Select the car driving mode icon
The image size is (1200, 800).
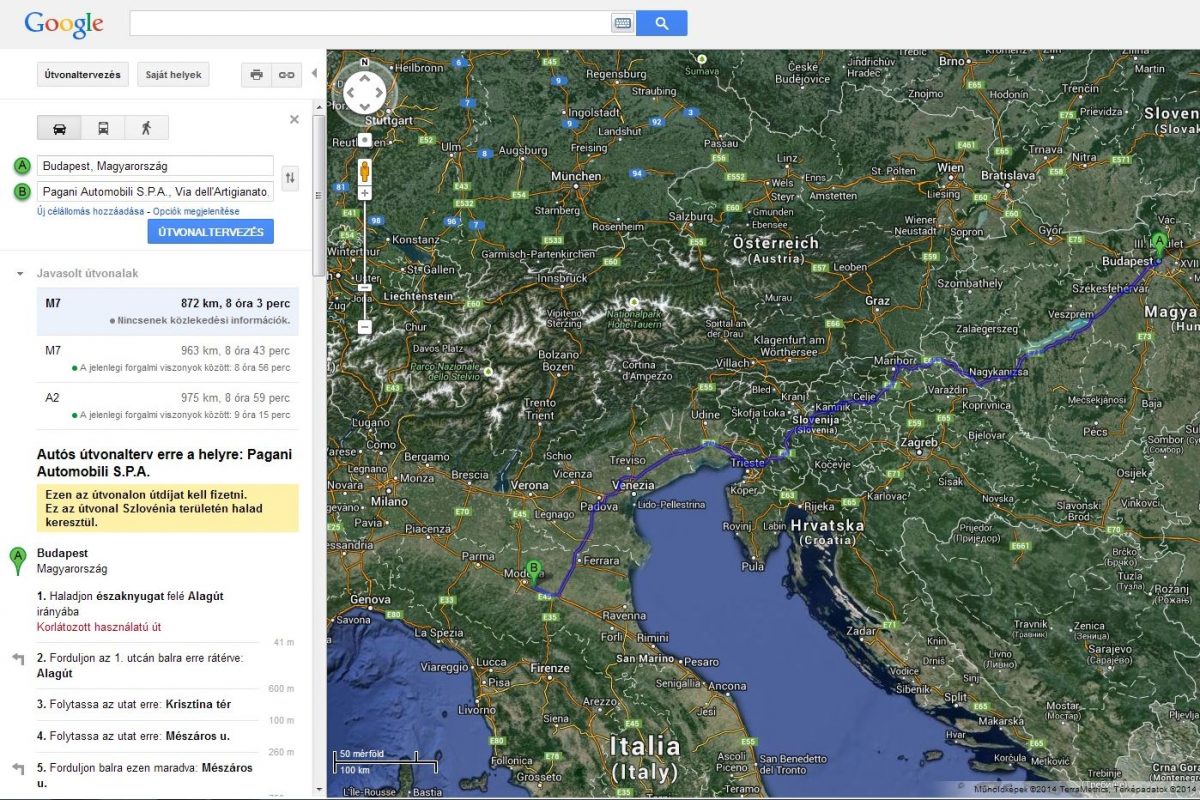click(x=59, y=128)
